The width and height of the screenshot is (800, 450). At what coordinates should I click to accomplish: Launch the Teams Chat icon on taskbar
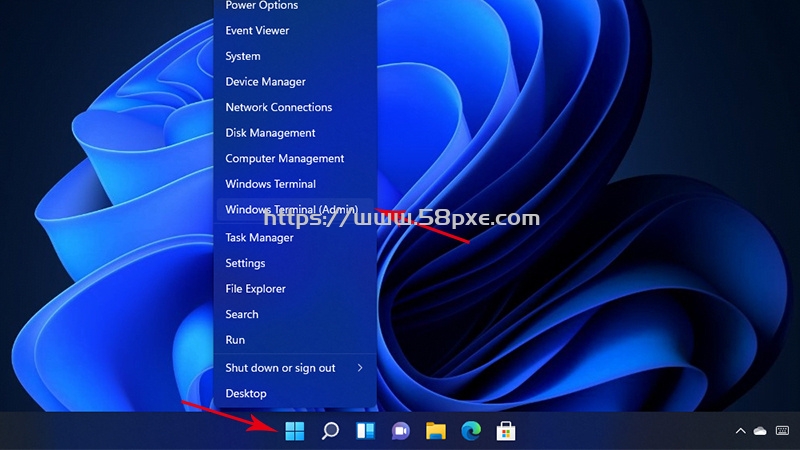click(x=401, y=431)
